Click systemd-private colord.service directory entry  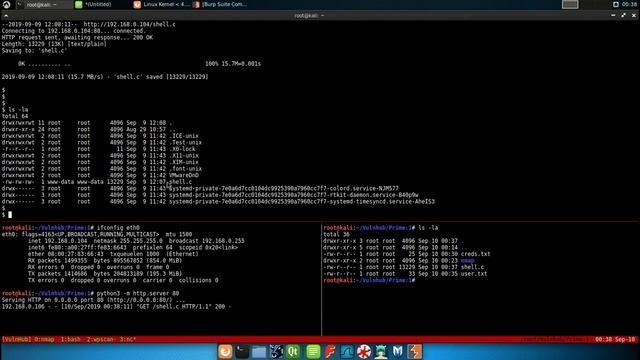284,188
